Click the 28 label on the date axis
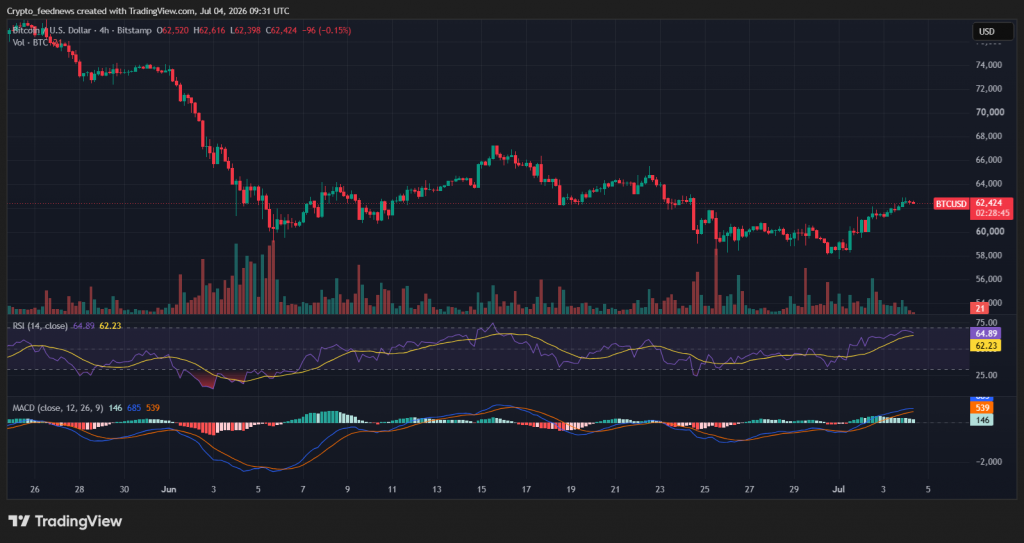The width and height of the screenshot is (1024, 543). pos(79,489)
